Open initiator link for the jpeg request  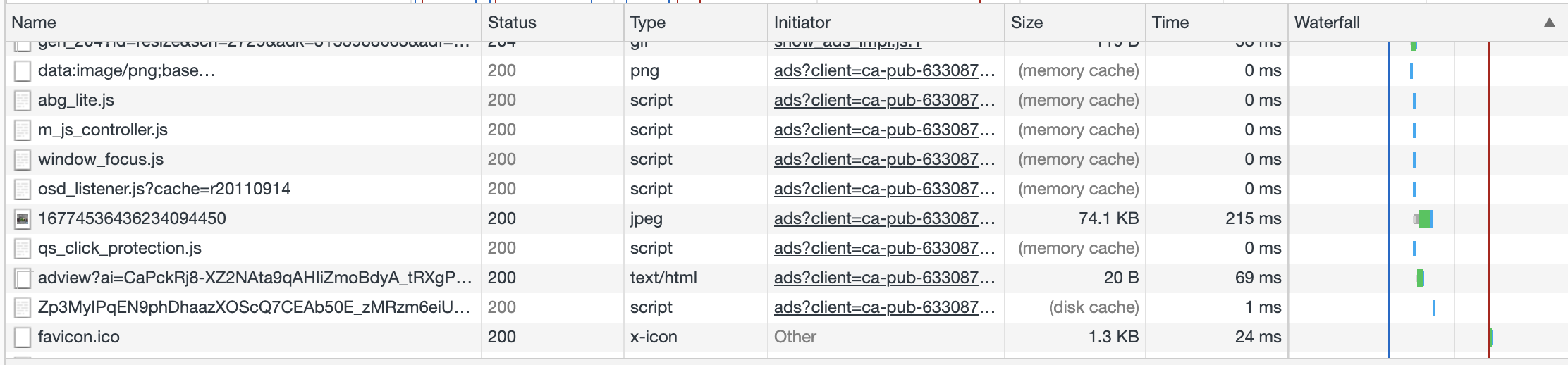[884, 218]
